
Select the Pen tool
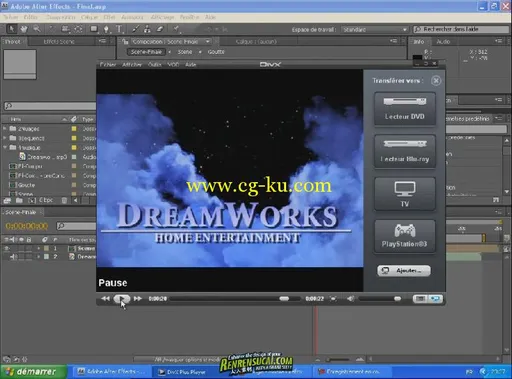coord(106,29)
